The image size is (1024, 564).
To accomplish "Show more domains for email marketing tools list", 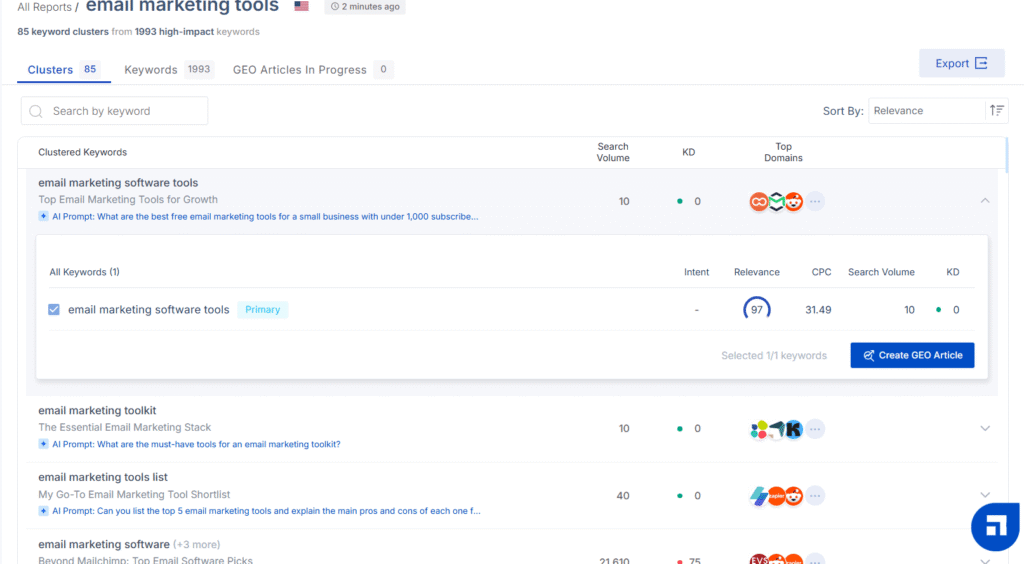I will pyautogui.click(x=815, y=496).
